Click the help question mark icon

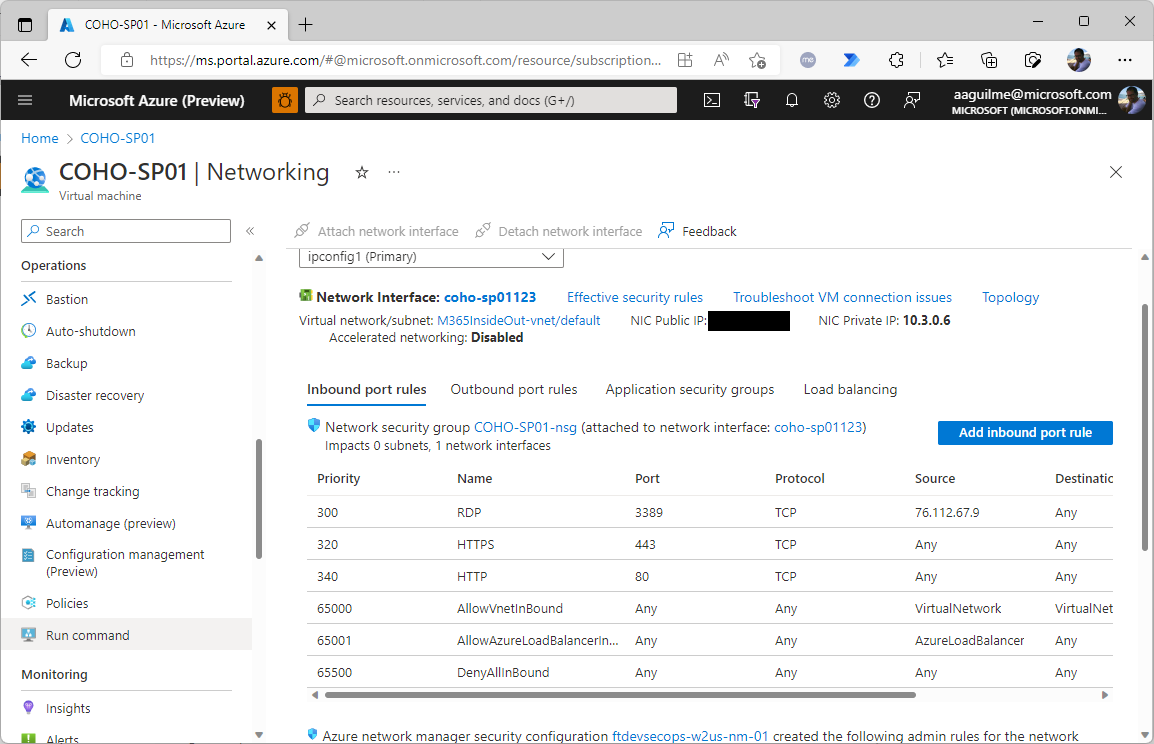coord(872,100)
